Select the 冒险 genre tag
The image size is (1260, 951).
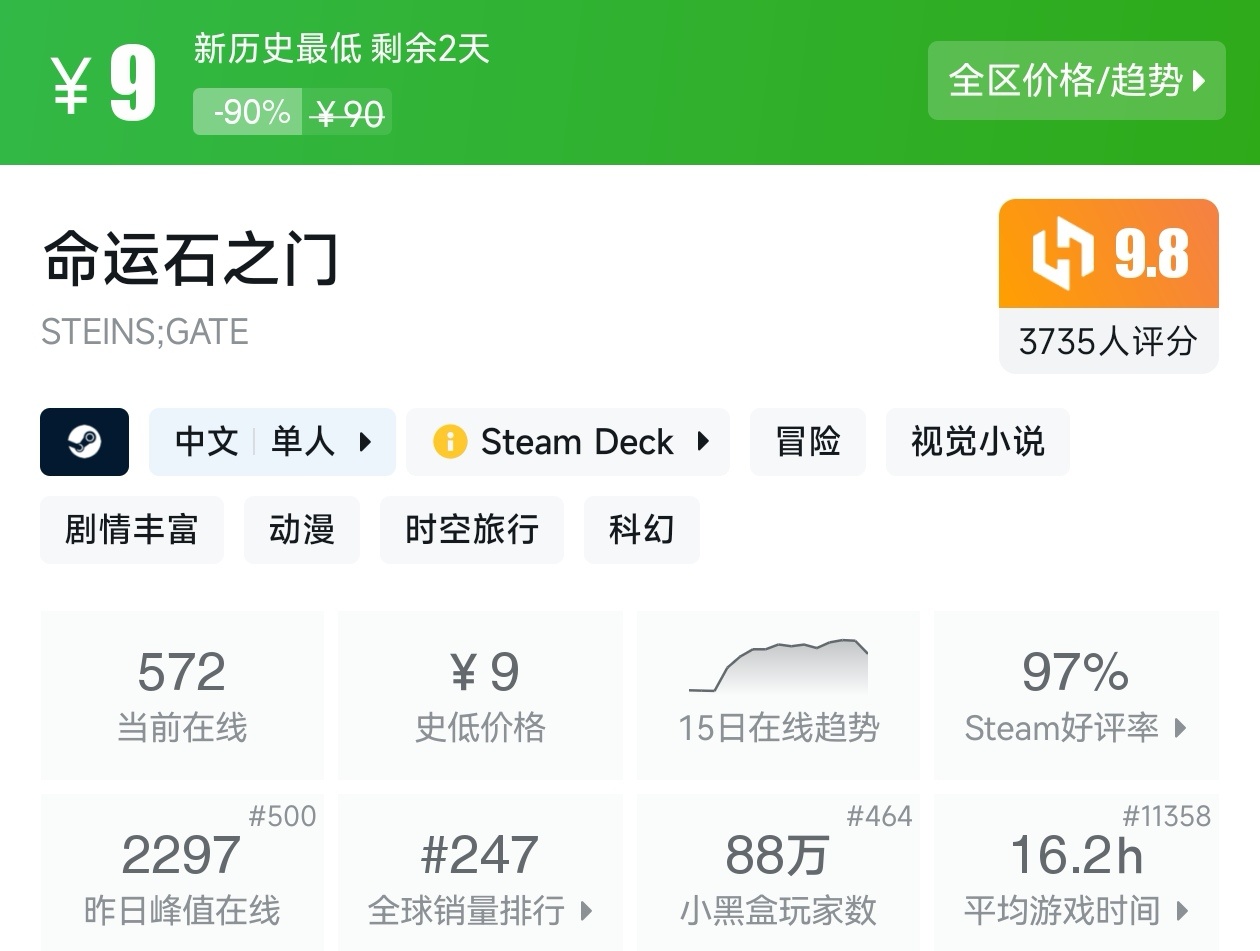pos(808,441)
